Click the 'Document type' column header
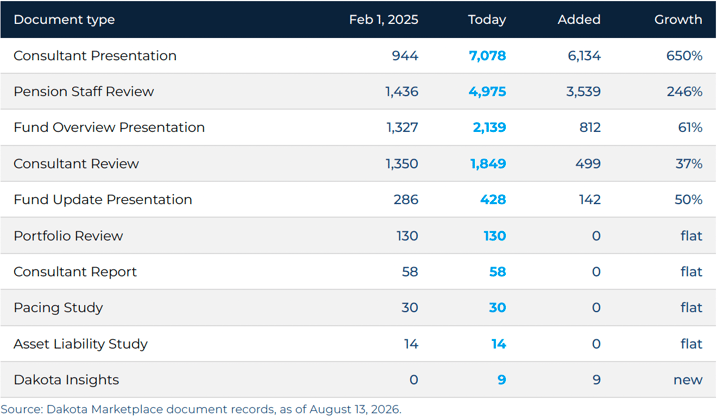The height and width of the screenshot is (418, 717). (64, 20)
